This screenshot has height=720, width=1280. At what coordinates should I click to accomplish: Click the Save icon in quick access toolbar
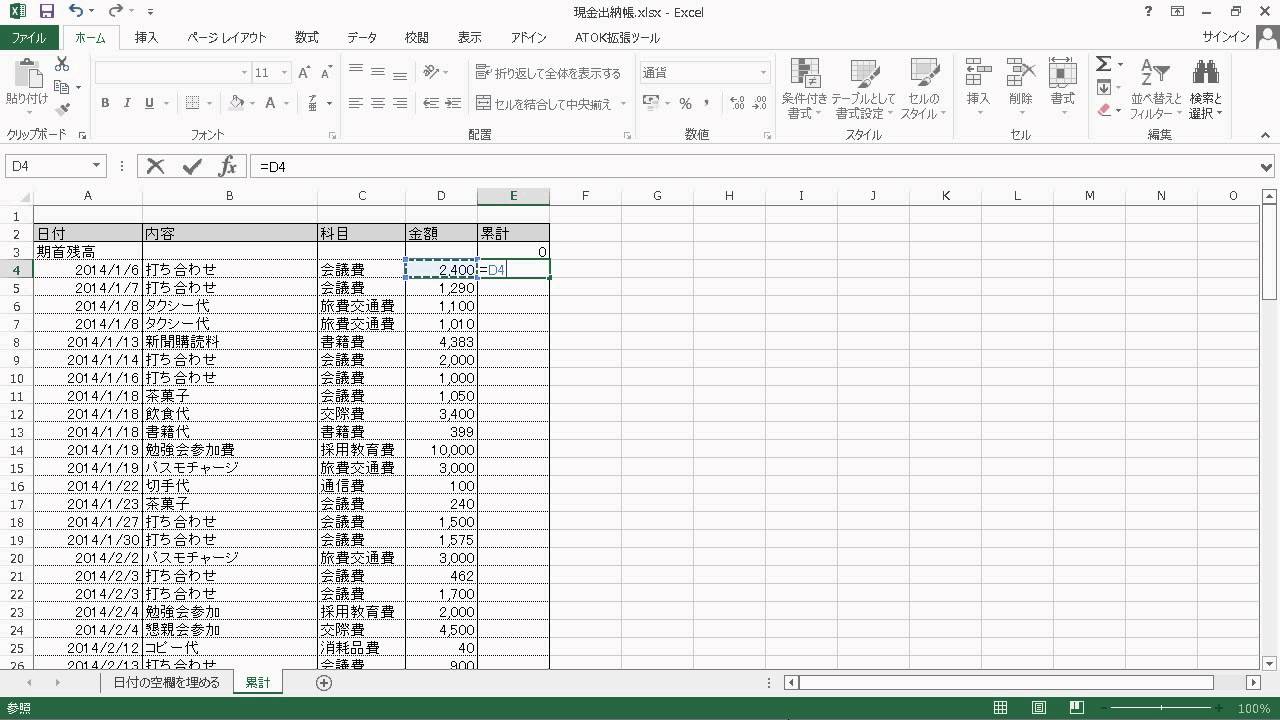pyautogui.click(x=46, y=12)
